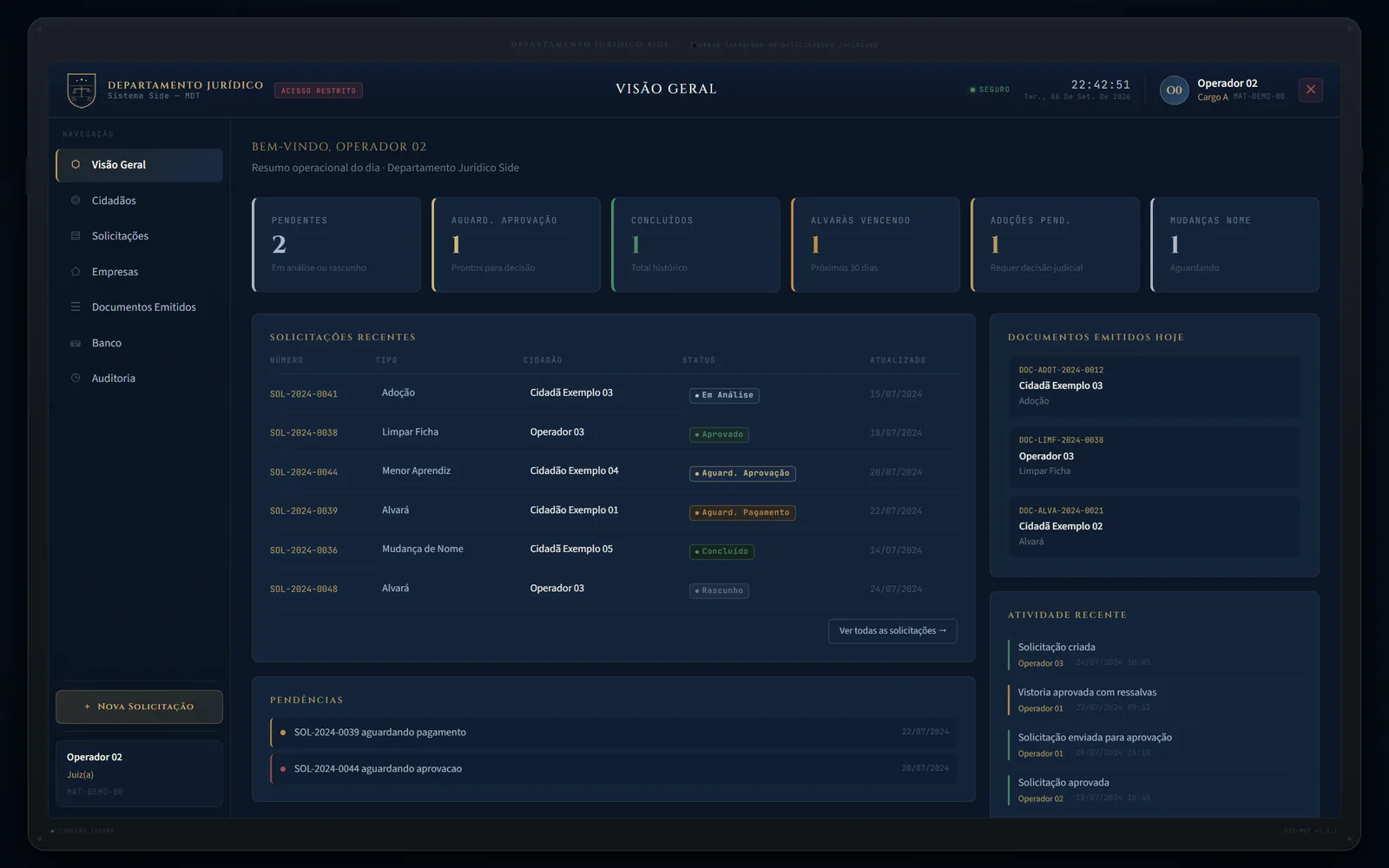Click the Documentos Emitidos list icon
Screen dimensions: 1389x868
(x=76, y=307)
